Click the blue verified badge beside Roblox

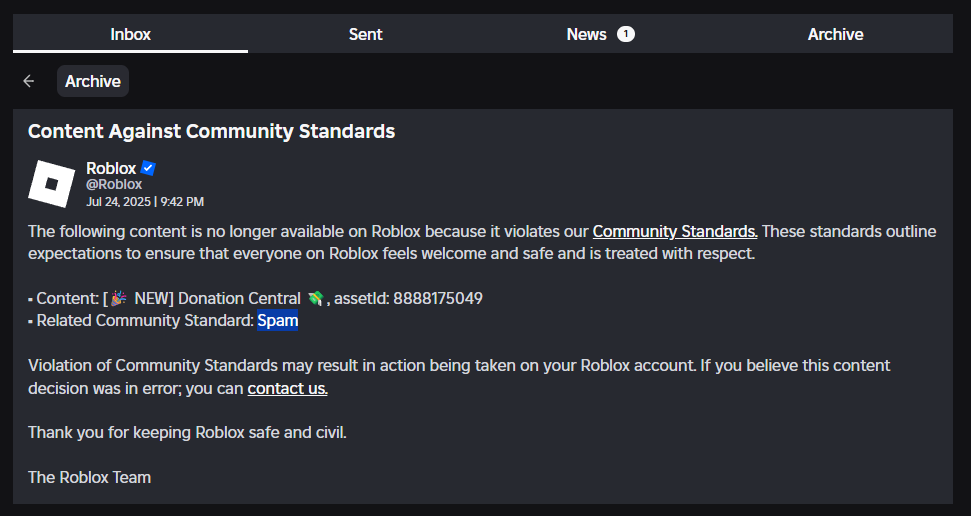(148, 168)
